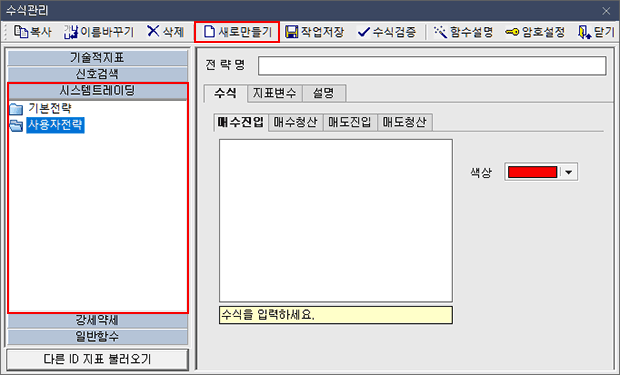Click the 이름바꾸기 rename icon
Viewport: 620px width, 375px height.
71,32
